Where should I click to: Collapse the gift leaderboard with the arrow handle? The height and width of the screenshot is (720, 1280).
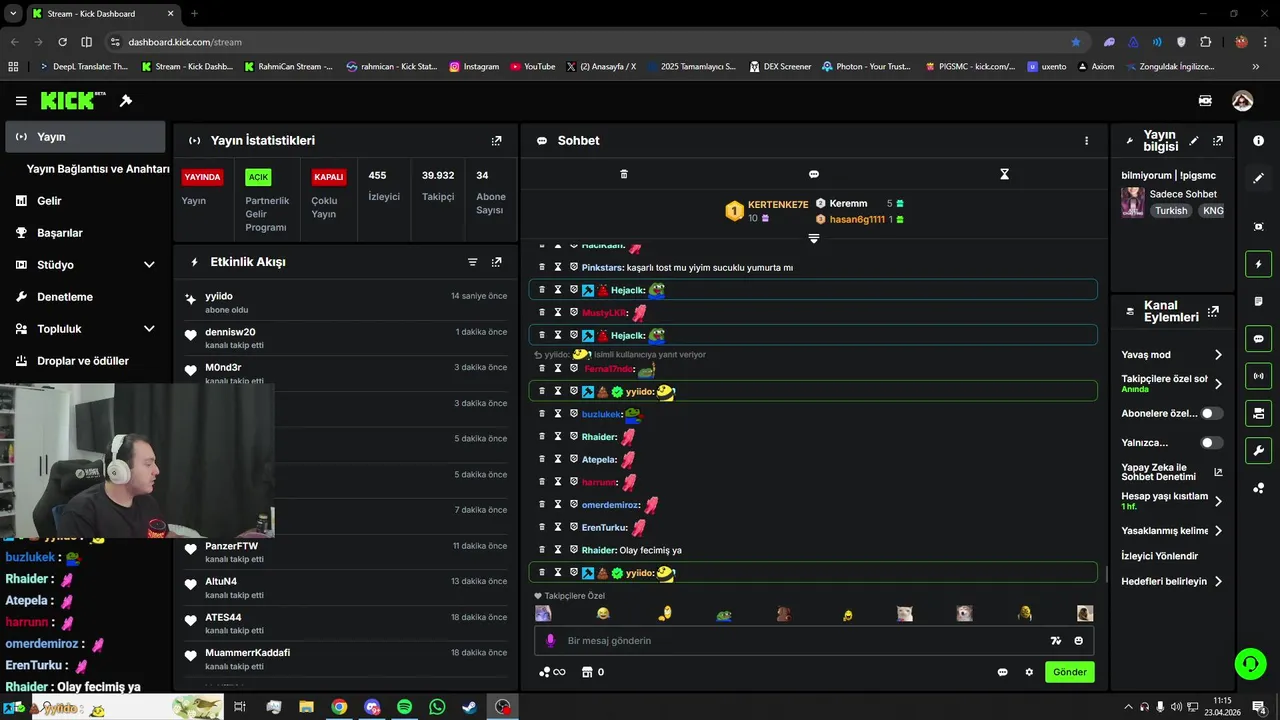813,238
